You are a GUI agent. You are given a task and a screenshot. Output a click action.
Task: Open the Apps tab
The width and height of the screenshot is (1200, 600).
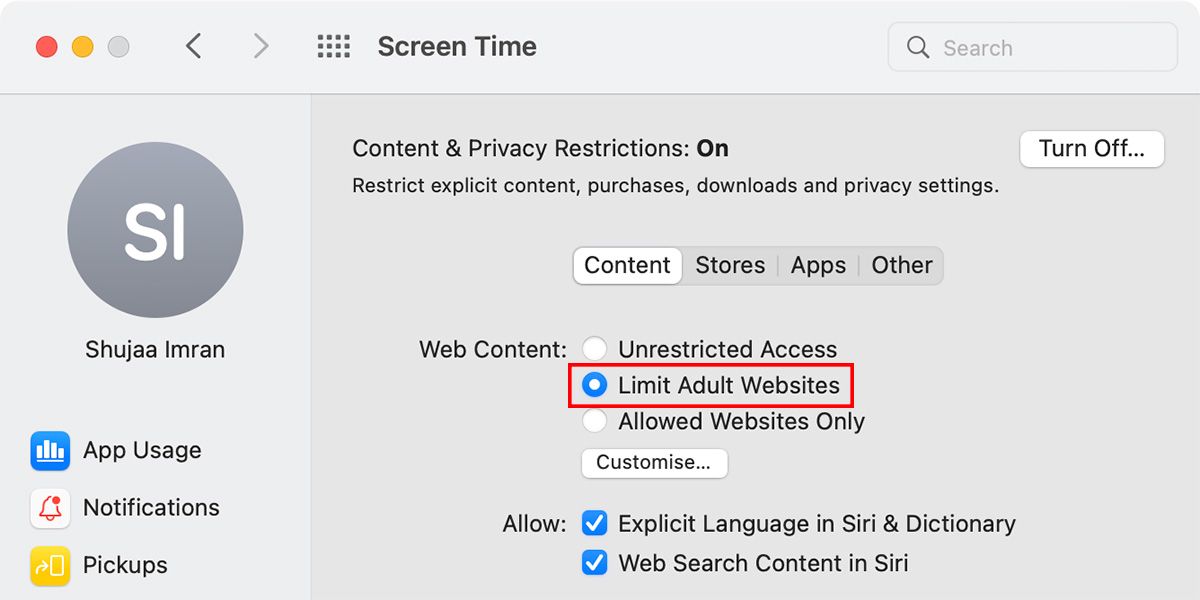tap(818, 265)
